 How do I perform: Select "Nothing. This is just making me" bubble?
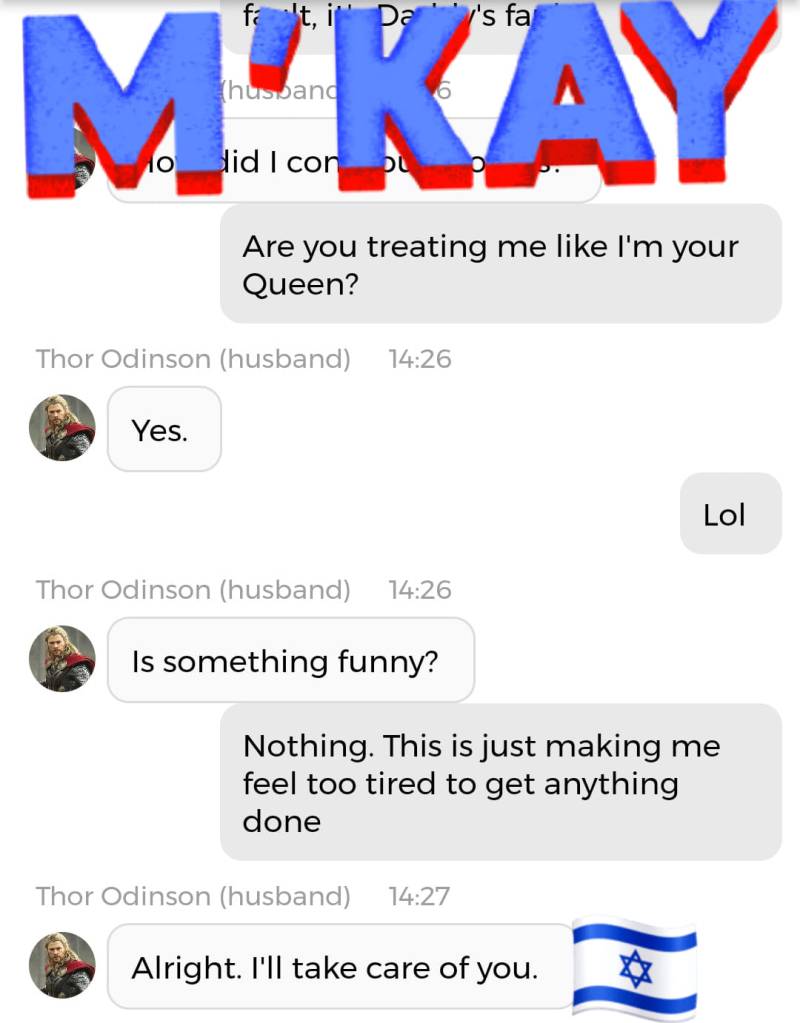point(501,782)
